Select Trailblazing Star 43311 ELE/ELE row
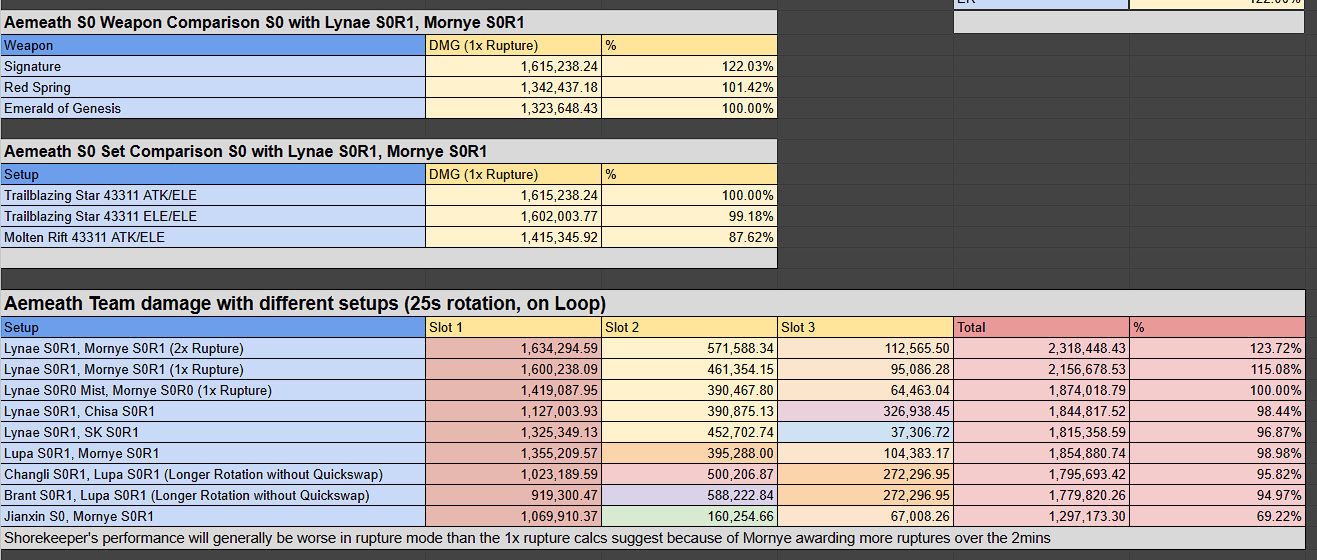The image size is (1317, 560). point(213,216)
